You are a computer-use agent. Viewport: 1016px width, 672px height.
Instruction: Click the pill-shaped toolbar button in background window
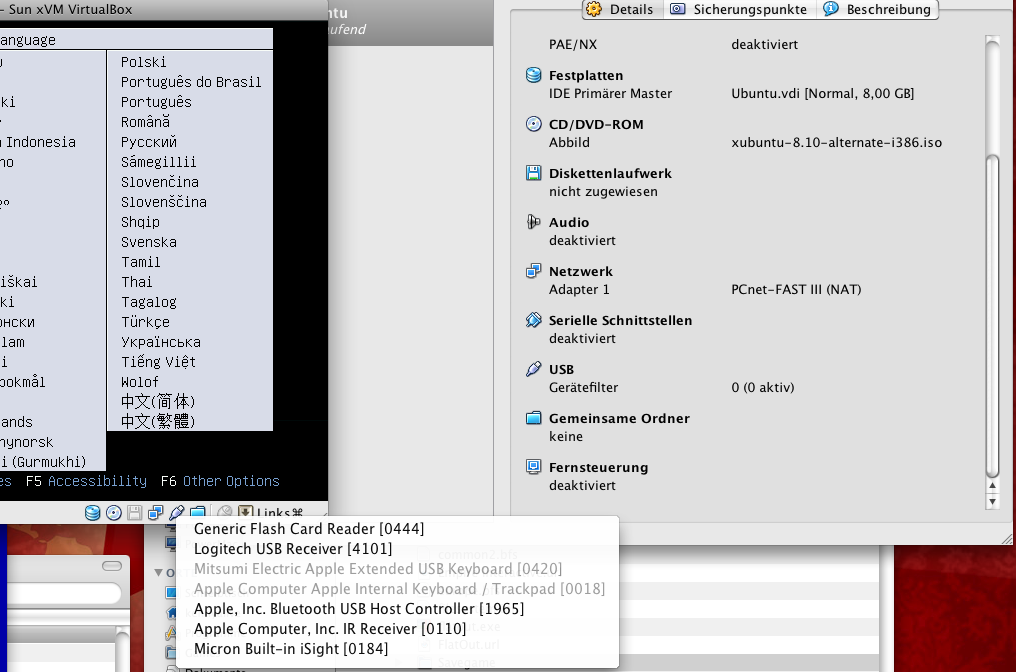pyautogui.click(x=112, y=566)
